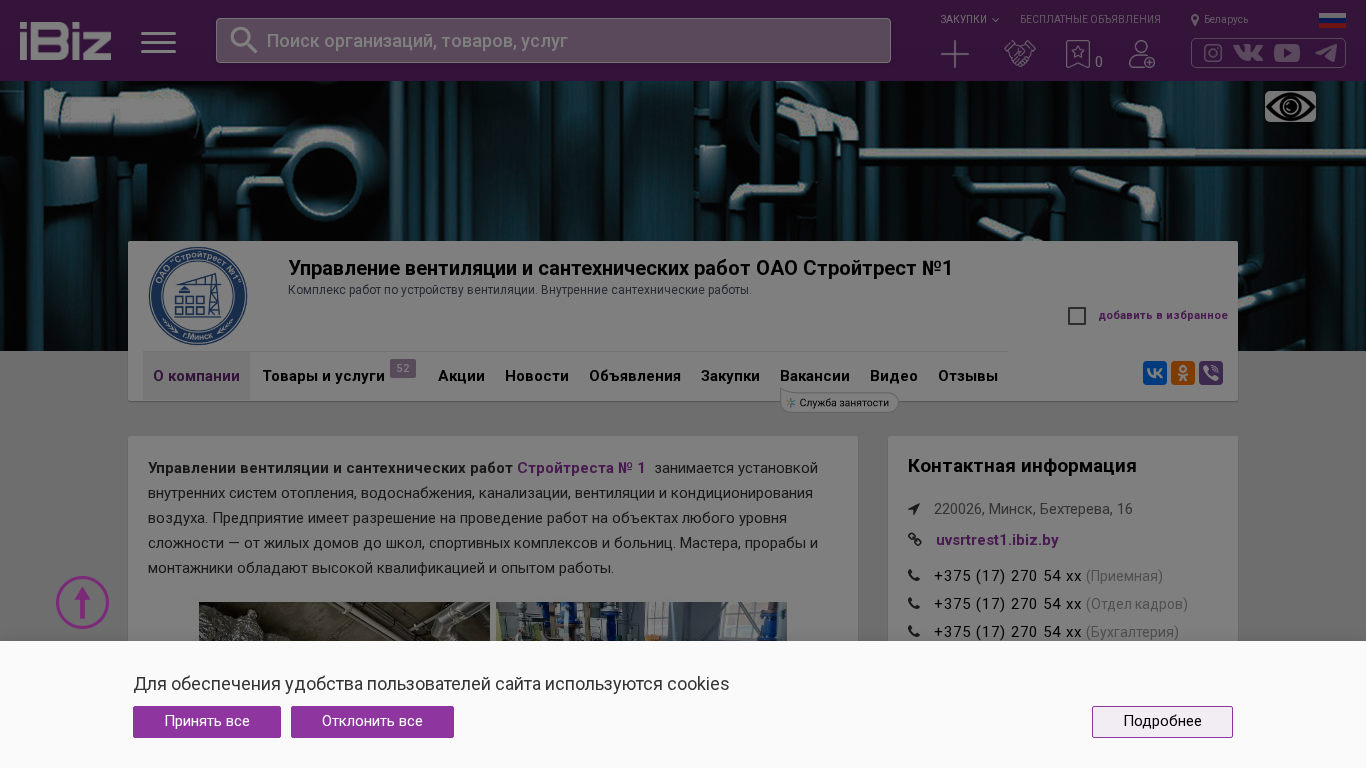
Task: Open the Закупки company tab
Action: click(x=730, y=376)
